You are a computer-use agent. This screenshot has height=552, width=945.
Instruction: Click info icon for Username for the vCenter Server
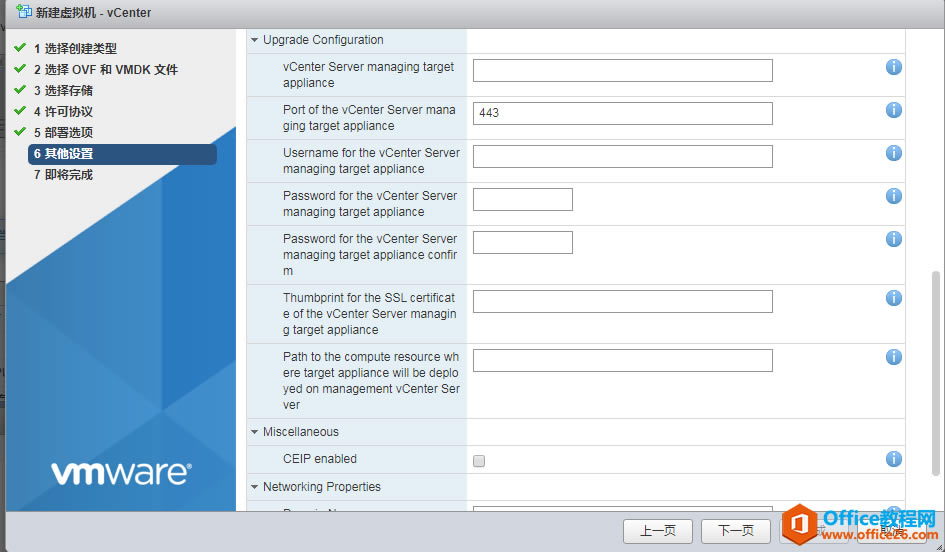click(x=893, y=153)
